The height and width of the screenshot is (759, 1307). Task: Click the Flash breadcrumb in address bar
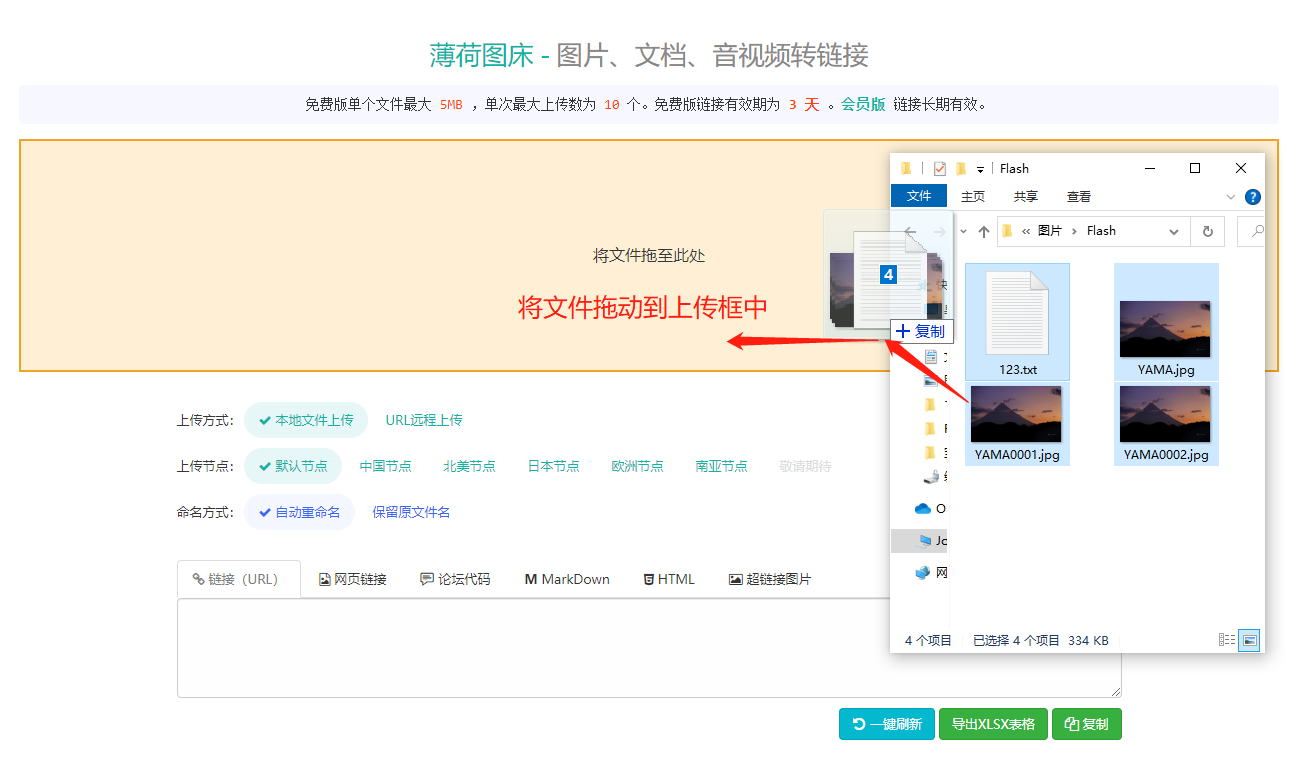tap(1101, 231)
